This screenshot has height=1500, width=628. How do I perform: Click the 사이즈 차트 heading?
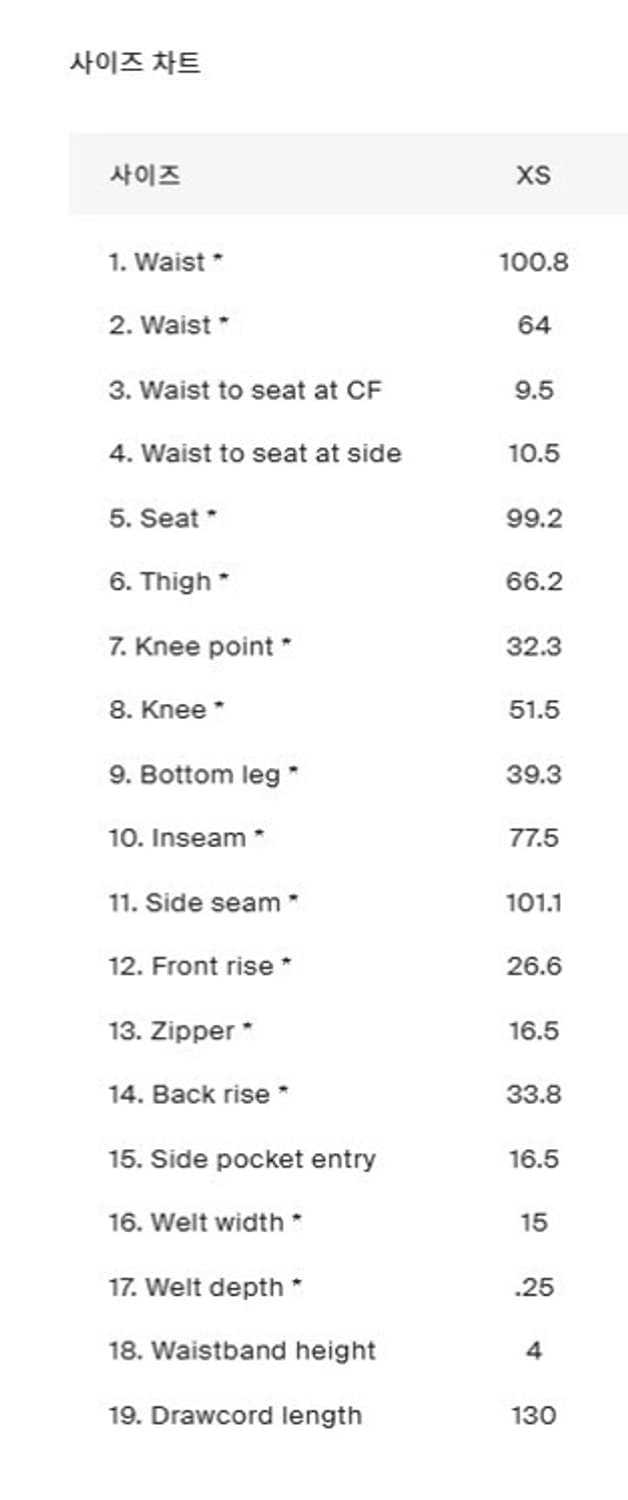point(135,64)
